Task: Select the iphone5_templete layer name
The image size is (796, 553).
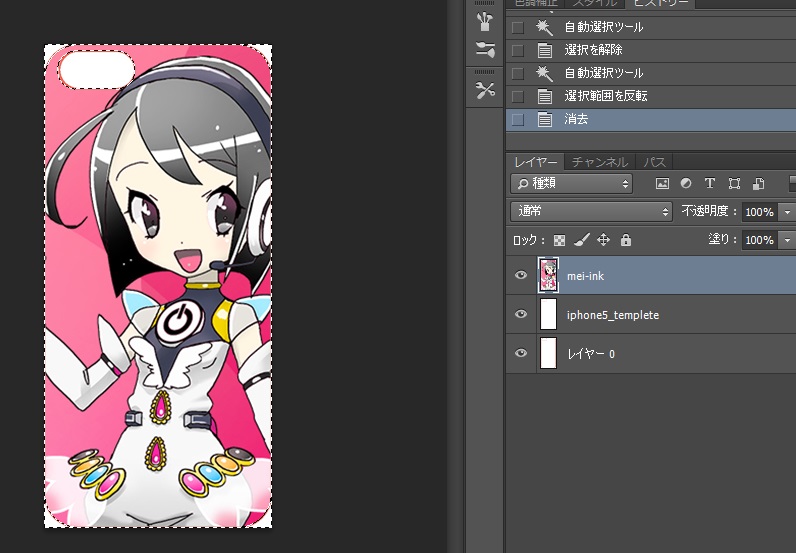Action: tap(613, 315)
